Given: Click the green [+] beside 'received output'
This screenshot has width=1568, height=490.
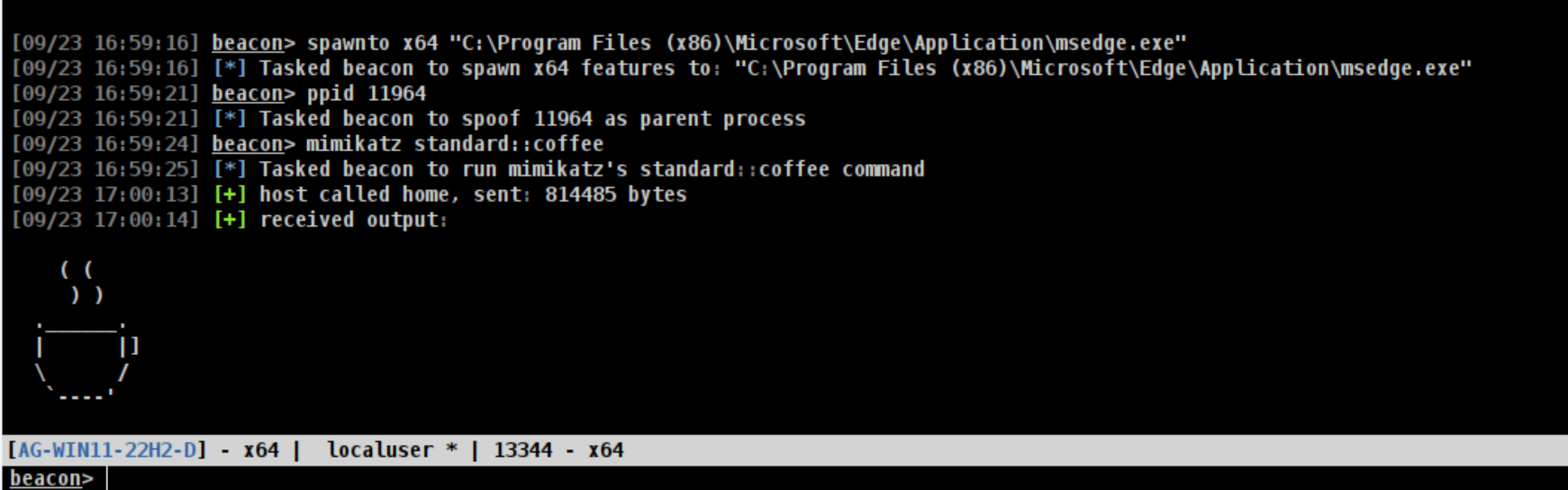Looking at the screenshot, I should tap(230, 220).
